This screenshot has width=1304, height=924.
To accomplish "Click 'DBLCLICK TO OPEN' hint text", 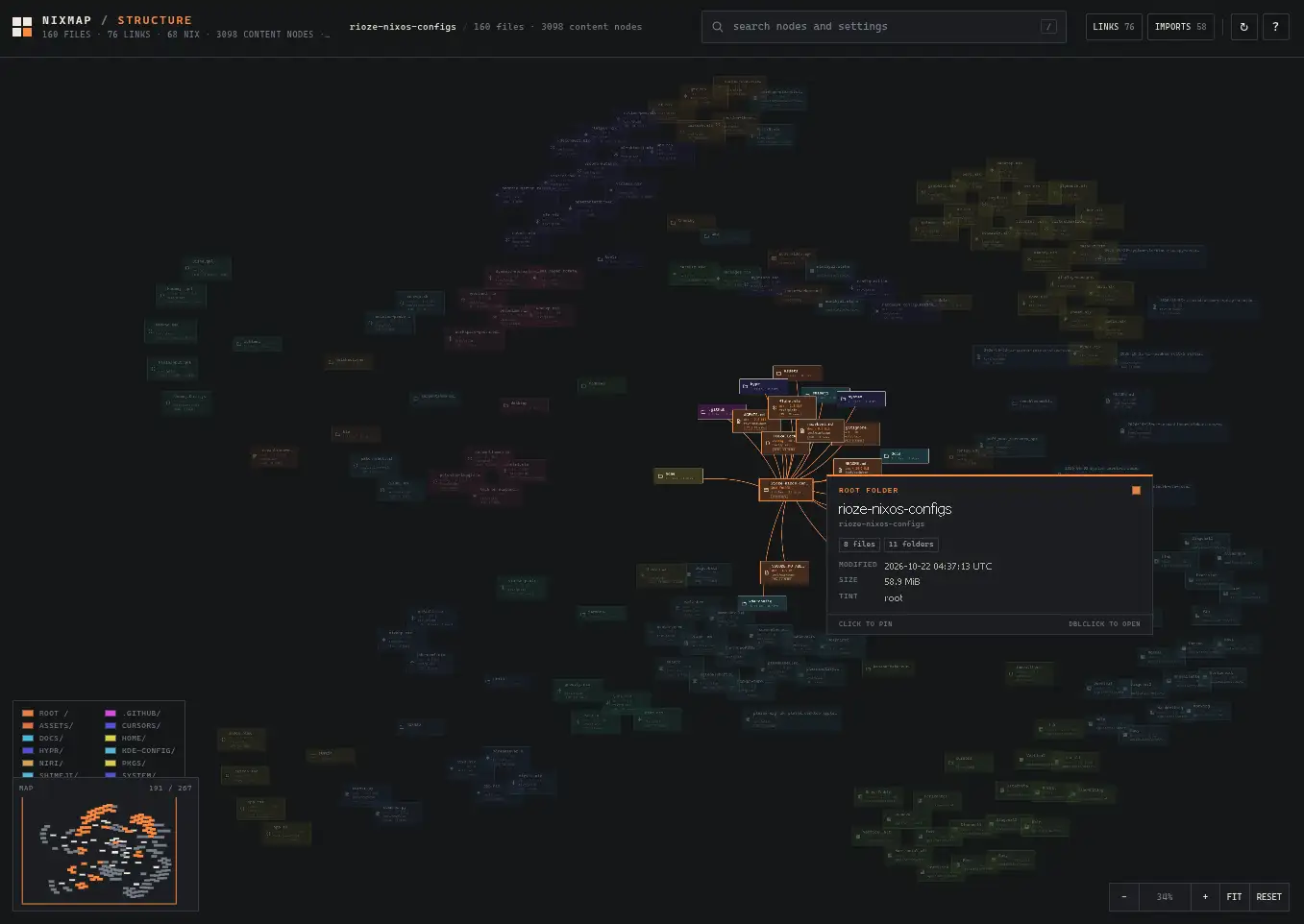I will pyautogui.click(x=1104, y=624).
